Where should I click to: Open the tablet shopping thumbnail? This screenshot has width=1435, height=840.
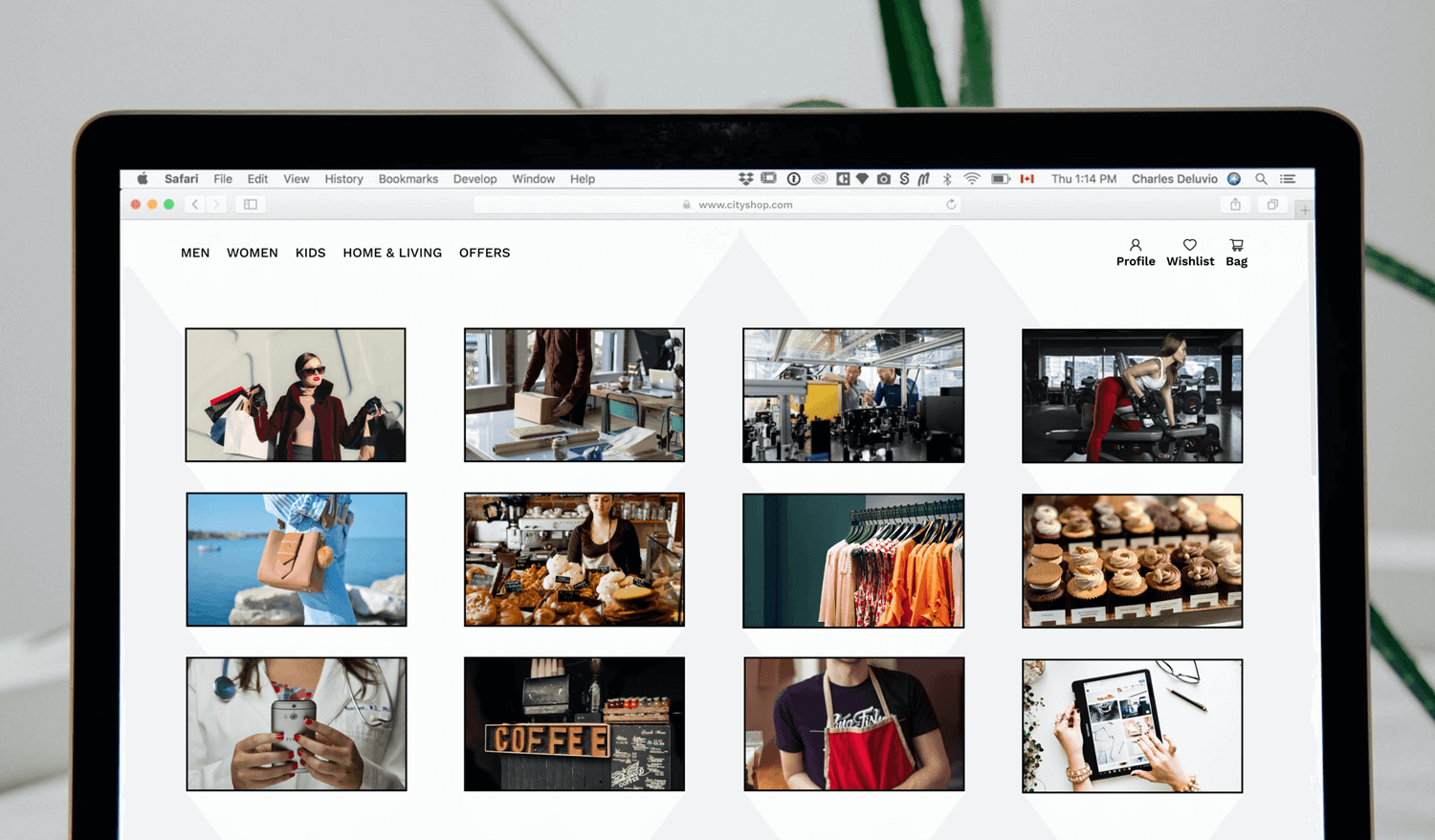[1133, 726]
